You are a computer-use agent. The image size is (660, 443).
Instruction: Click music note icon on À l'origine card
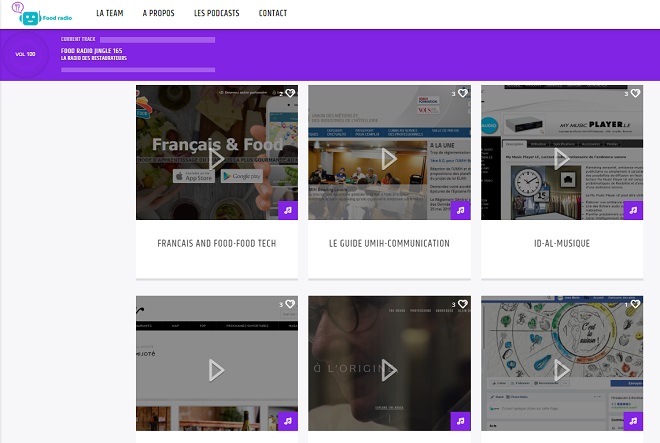click(x=460, y=421)
